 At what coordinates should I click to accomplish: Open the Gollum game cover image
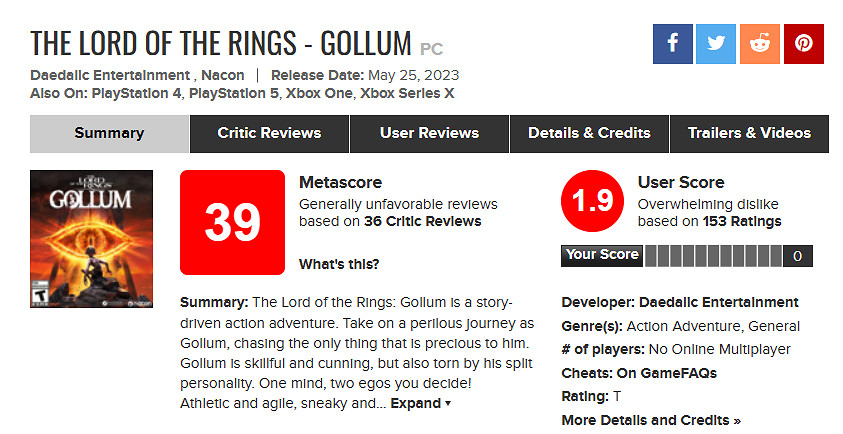91,237
